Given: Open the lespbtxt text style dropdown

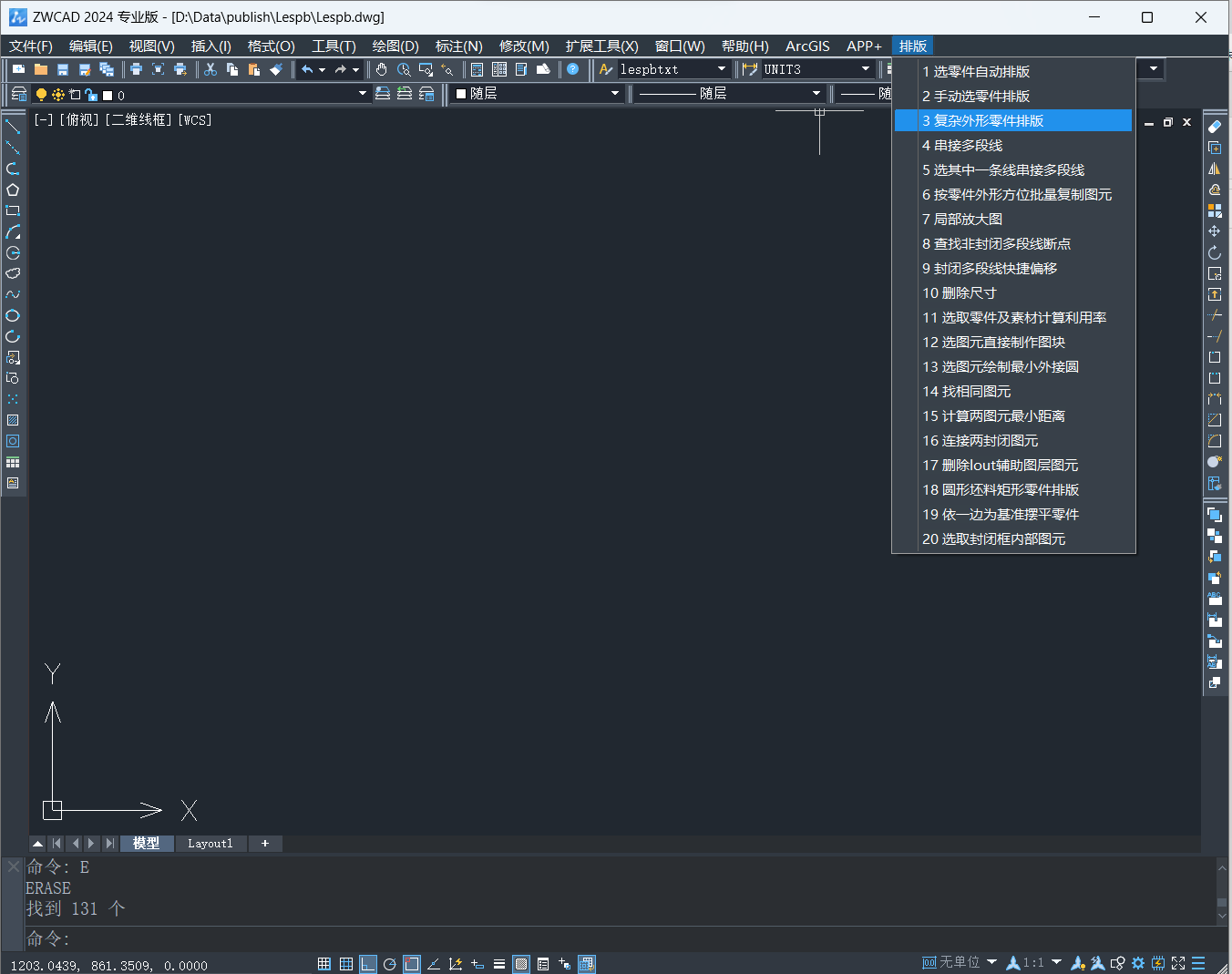Looking at the screenshot, I should tap(722, 69).
